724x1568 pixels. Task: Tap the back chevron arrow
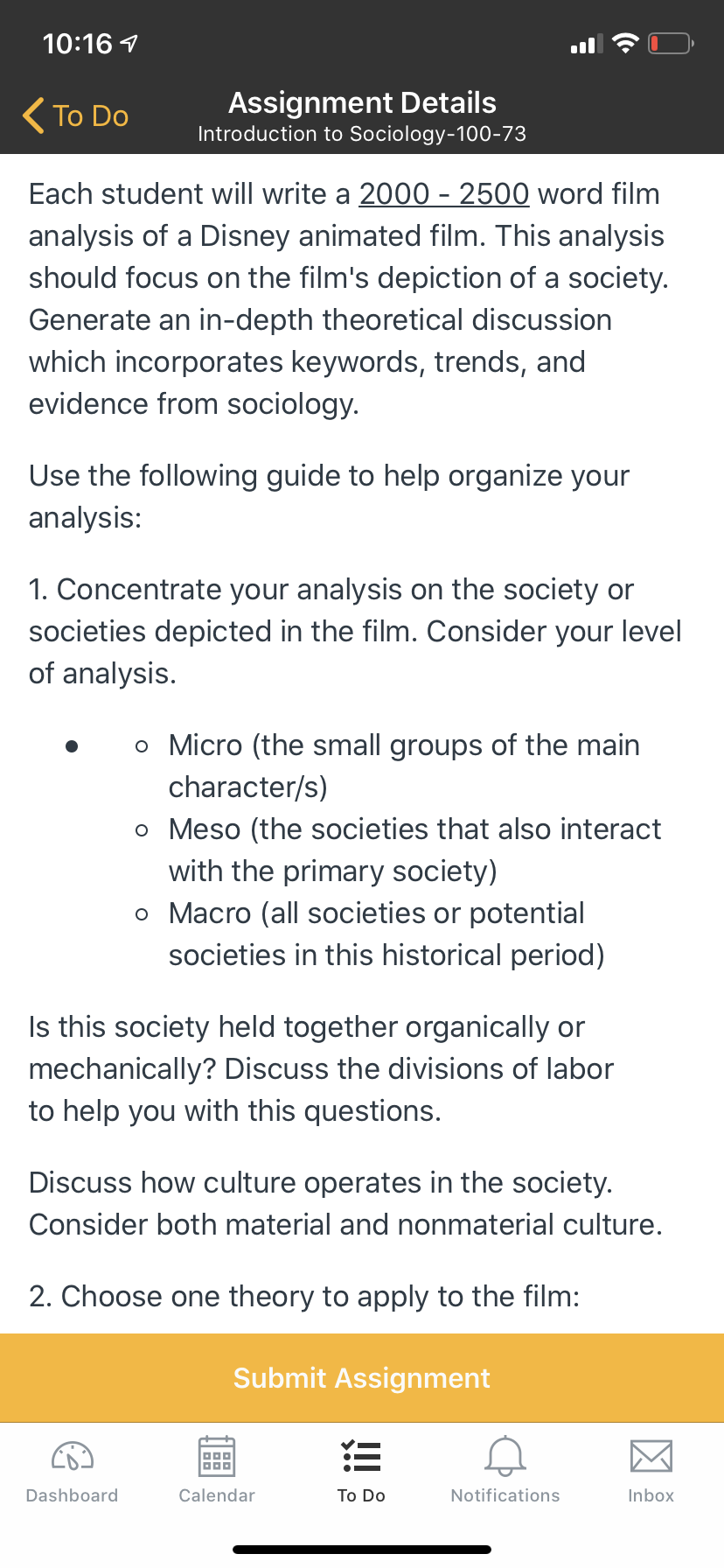(33, 115)
